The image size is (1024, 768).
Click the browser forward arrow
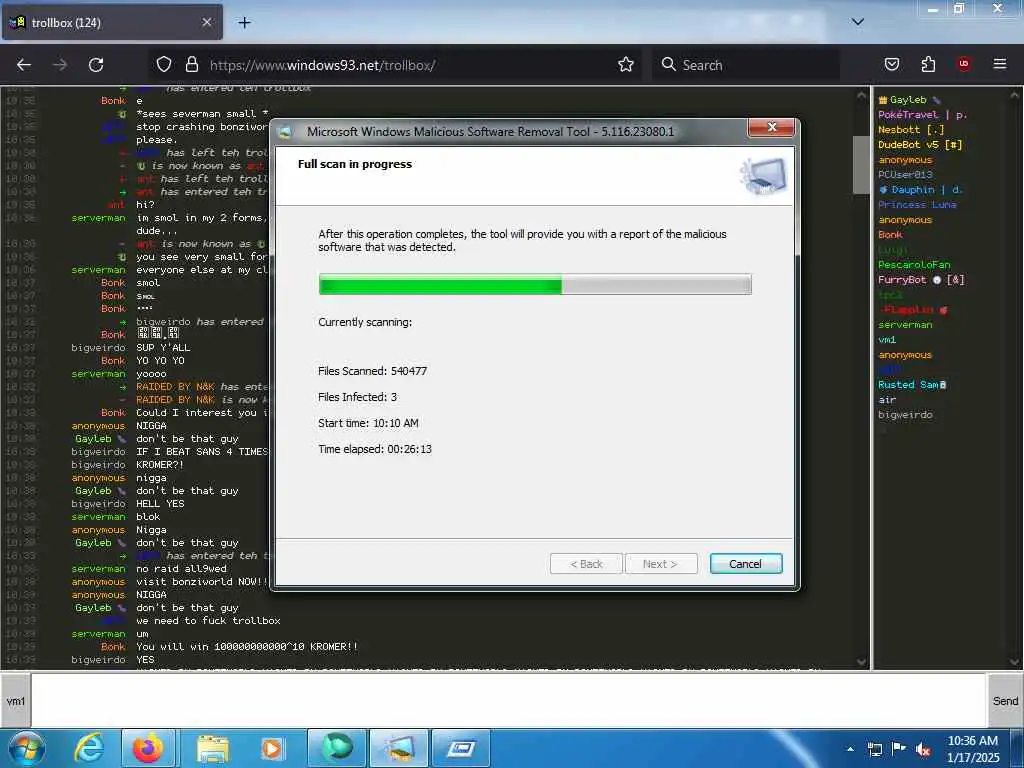[60, 65]
